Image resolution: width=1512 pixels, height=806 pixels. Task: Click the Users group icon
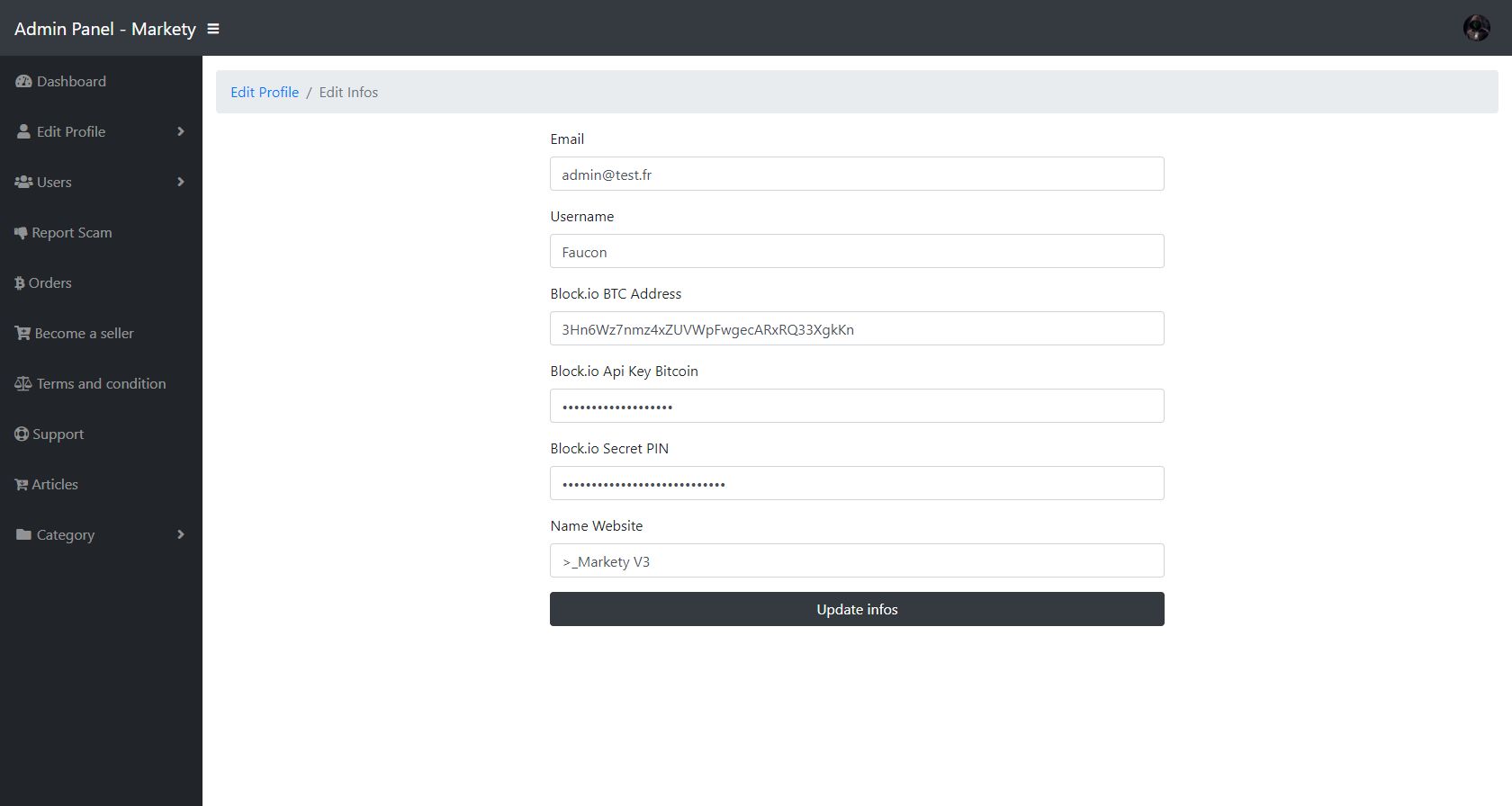[x=23, y=182]
